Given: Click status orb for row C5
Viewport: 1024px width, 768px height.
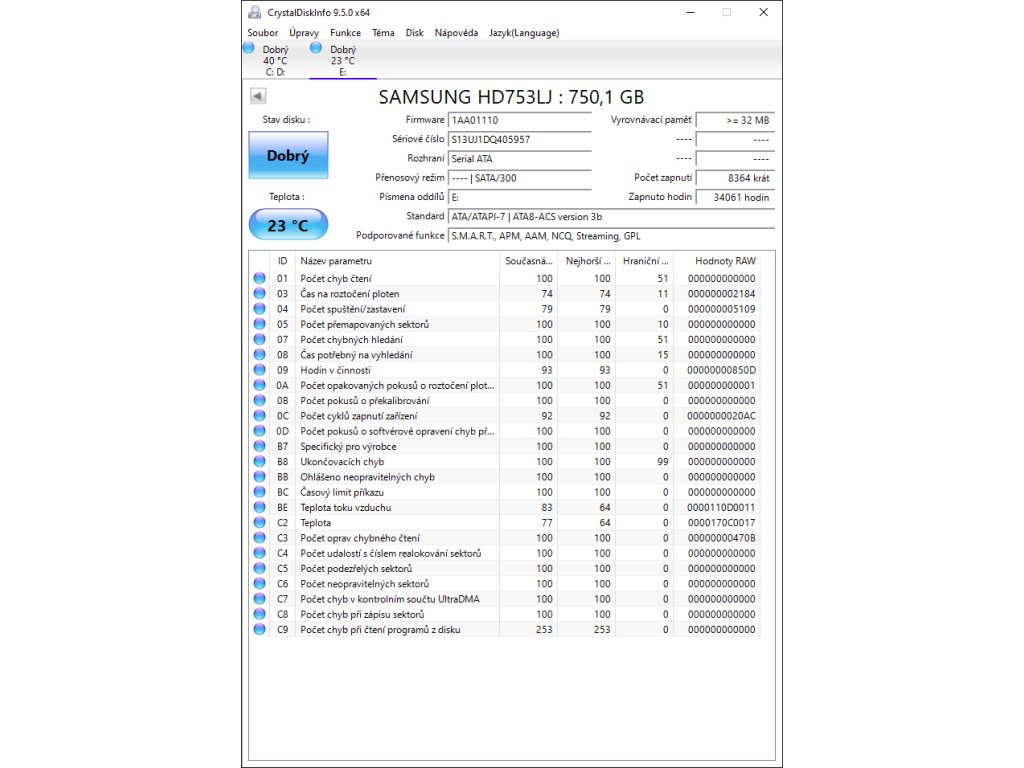Looking at the screenshot, I should [260, 568].
